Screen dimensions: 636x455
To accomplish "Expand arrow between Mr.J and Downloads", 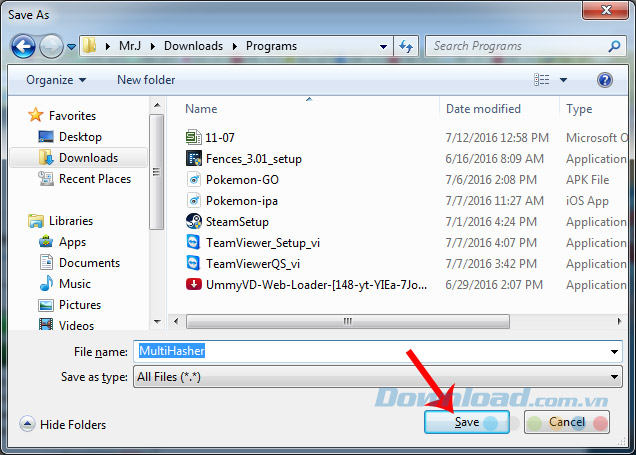I will pos(153,46).
